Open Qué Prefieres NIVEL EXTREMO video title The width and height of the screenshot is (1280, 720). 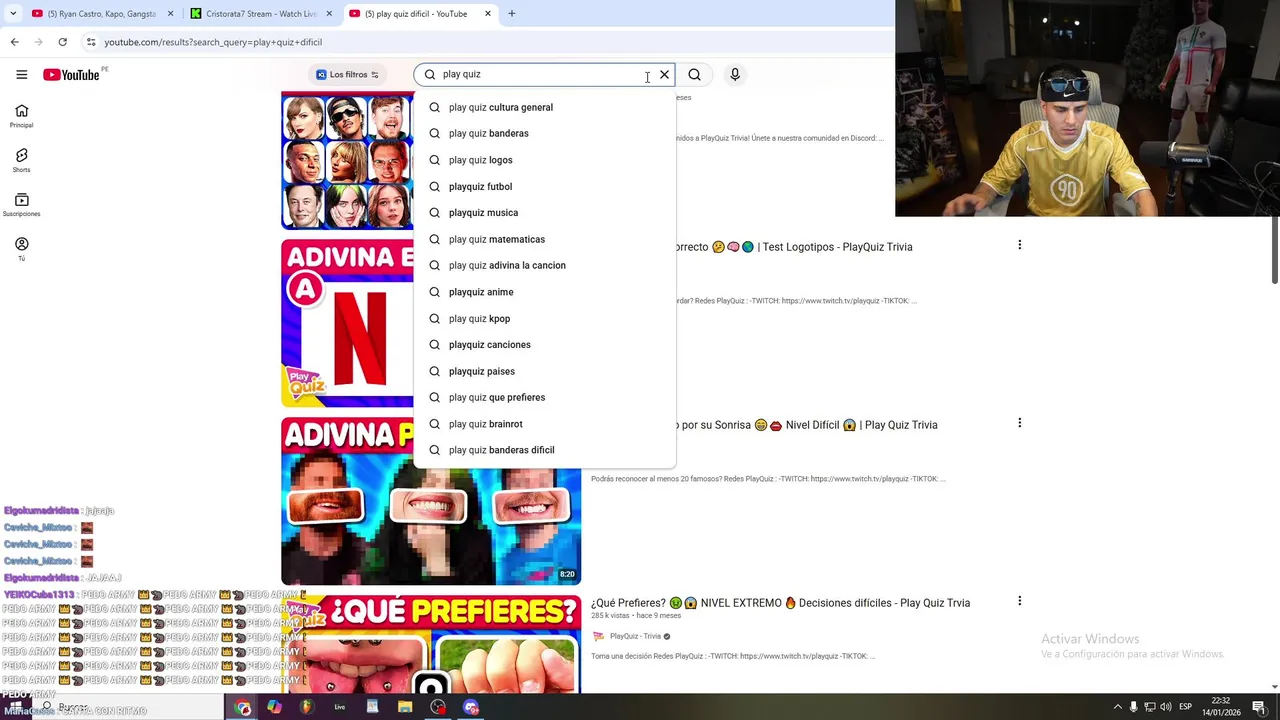pyautogui.click(x=780, y=603)
